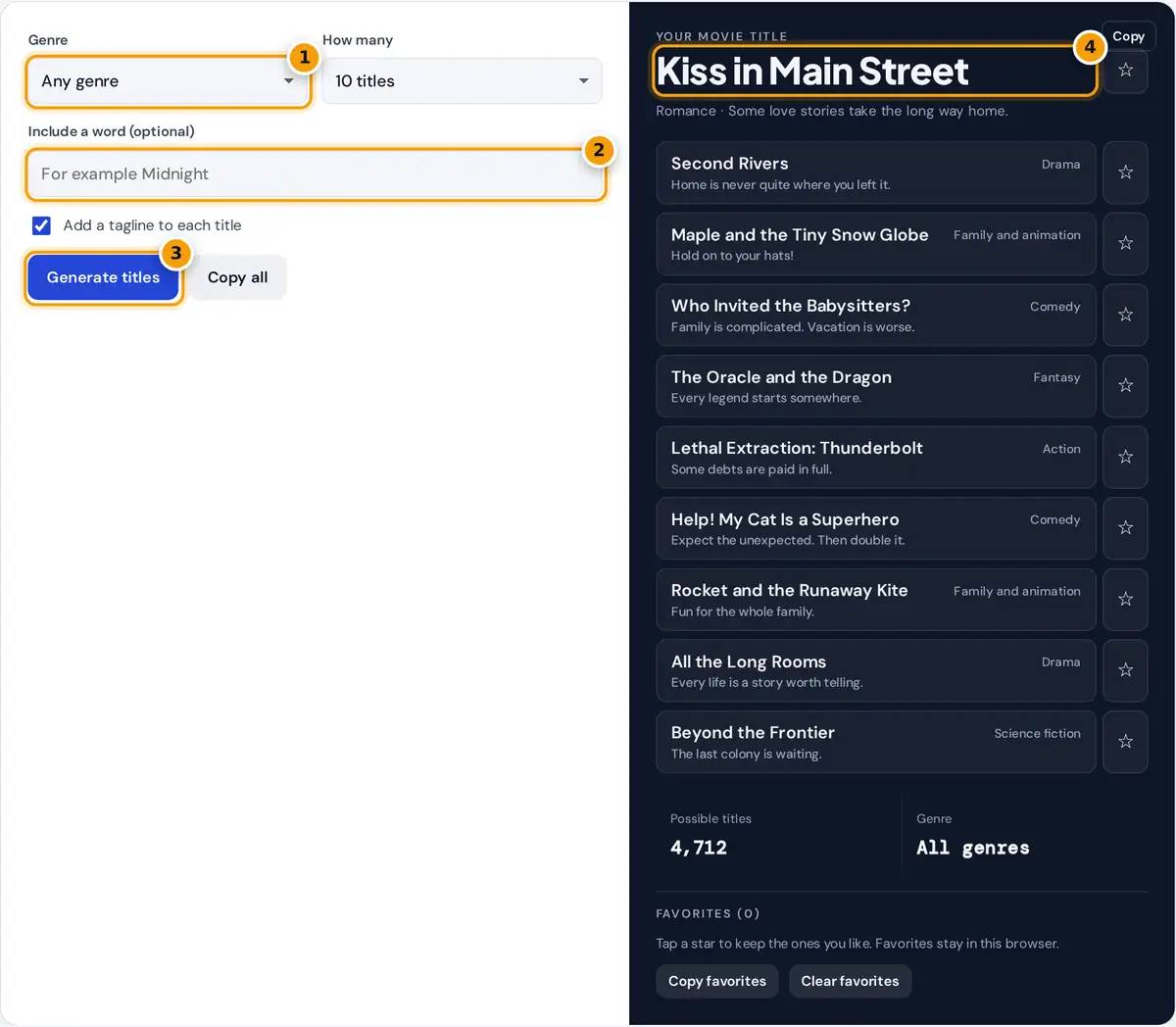
Task: Click the Fantasy genre label
Action: 1056,377
